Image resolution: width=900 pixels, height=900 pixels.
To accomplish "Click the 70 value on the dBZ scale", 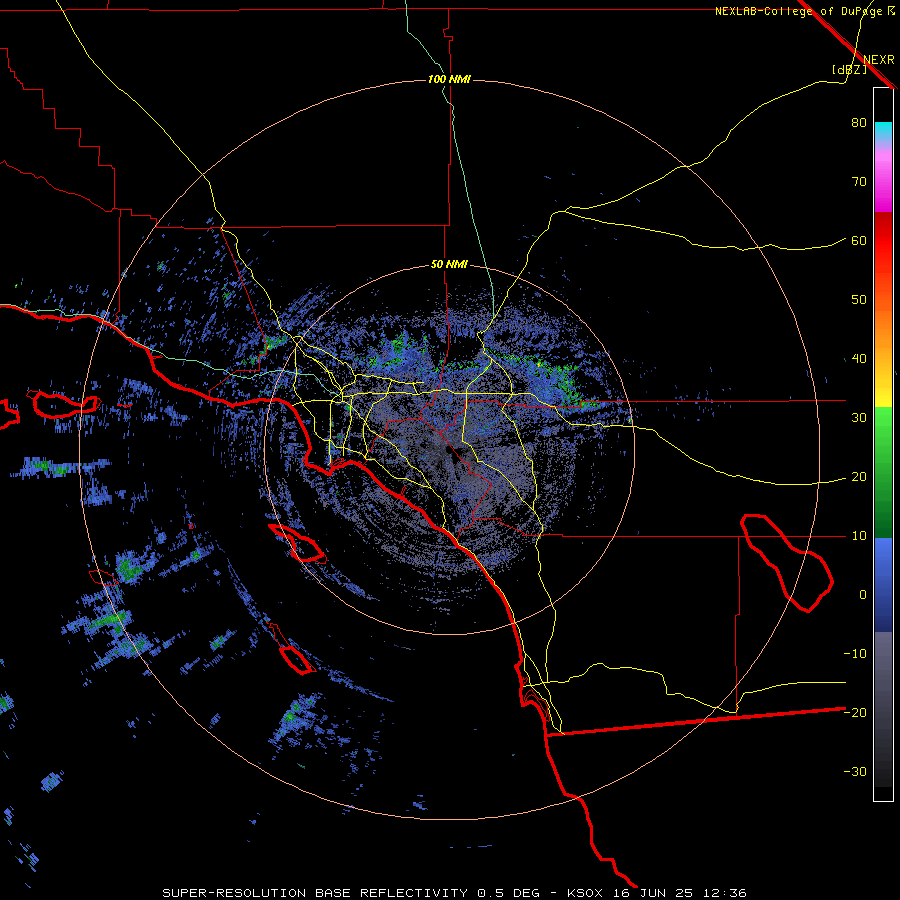I will click(x=859, y=182).
